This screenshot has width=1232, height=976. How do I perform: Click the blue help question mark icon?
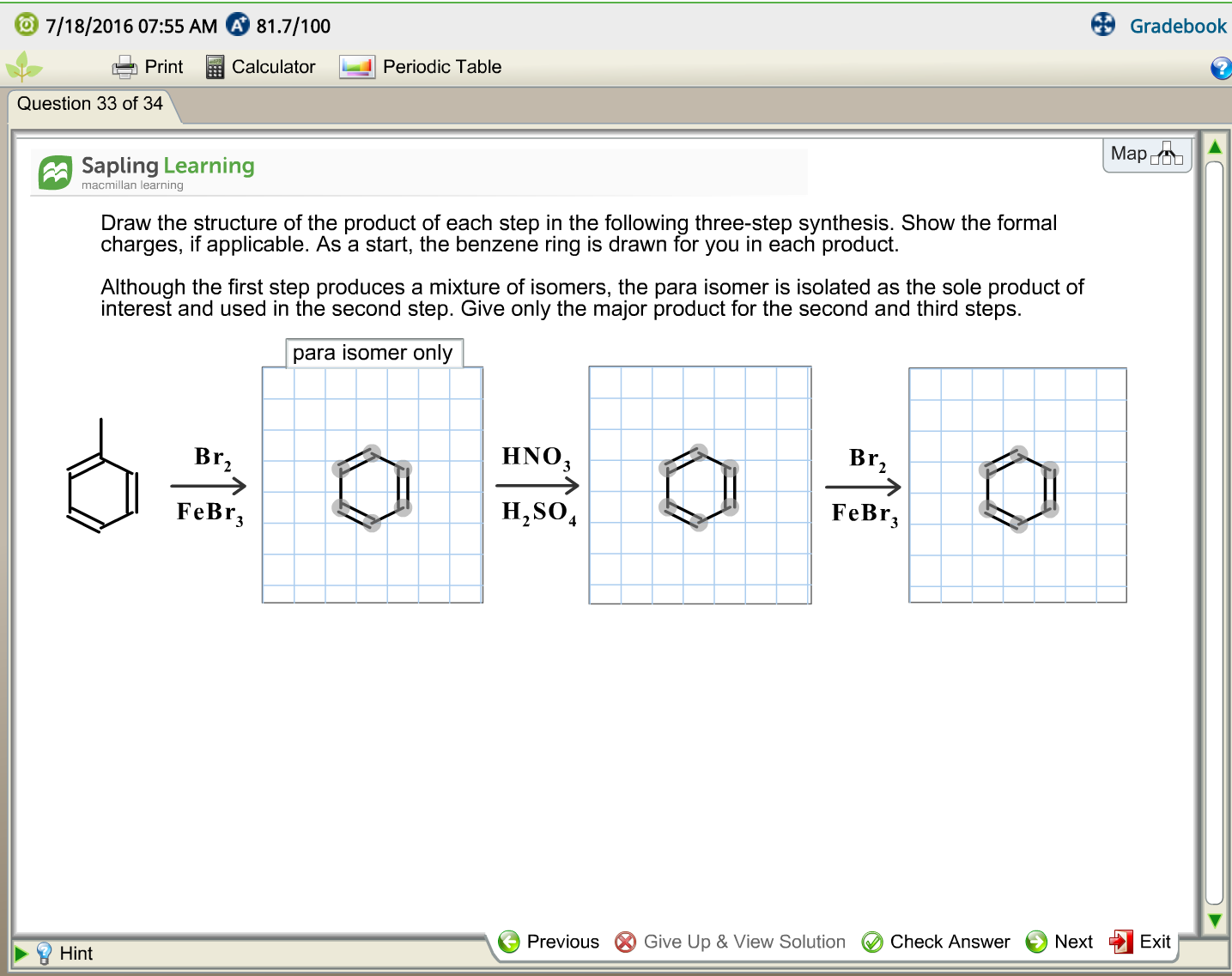click(x=1221, y=68)
